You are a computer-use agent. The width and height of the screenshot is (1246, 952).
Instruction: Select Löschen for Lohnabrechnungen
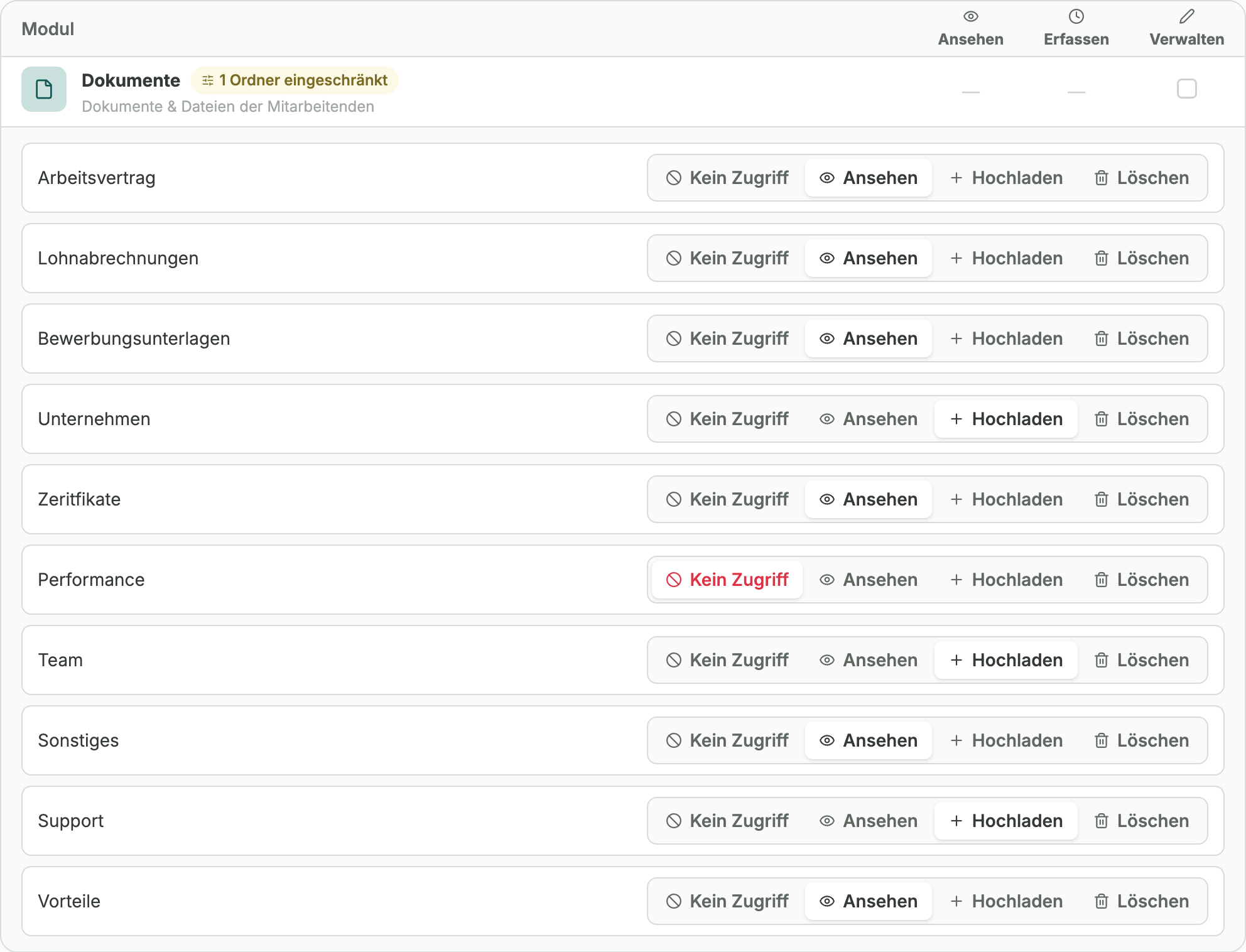tap(1141, 258)
